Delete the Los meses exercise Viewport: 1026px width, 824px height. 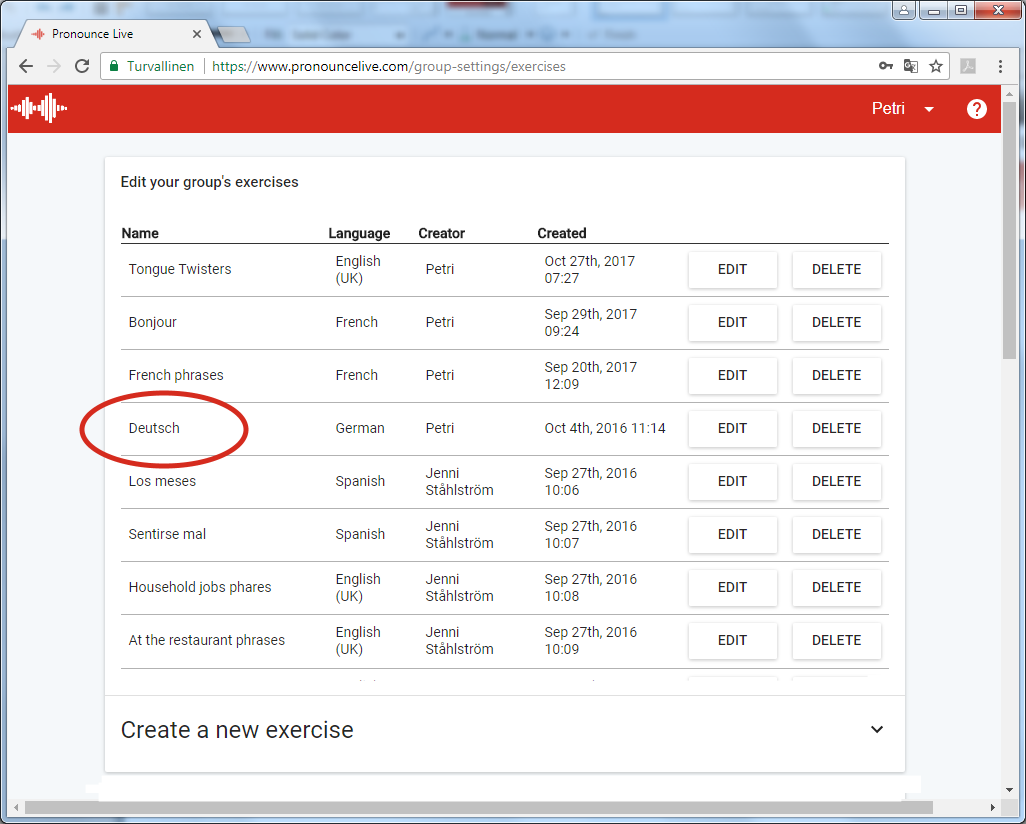[x=836, y=482]
